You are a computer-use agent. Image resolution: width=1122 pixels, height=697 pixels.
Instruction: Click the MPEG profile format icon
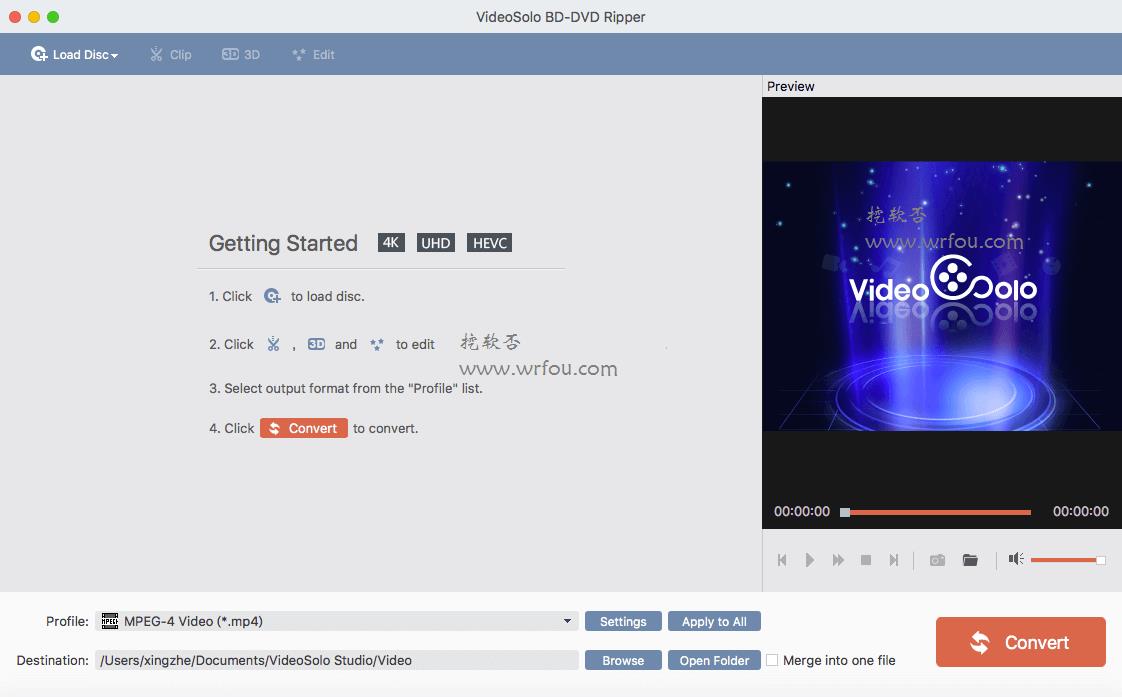point(109,620)
